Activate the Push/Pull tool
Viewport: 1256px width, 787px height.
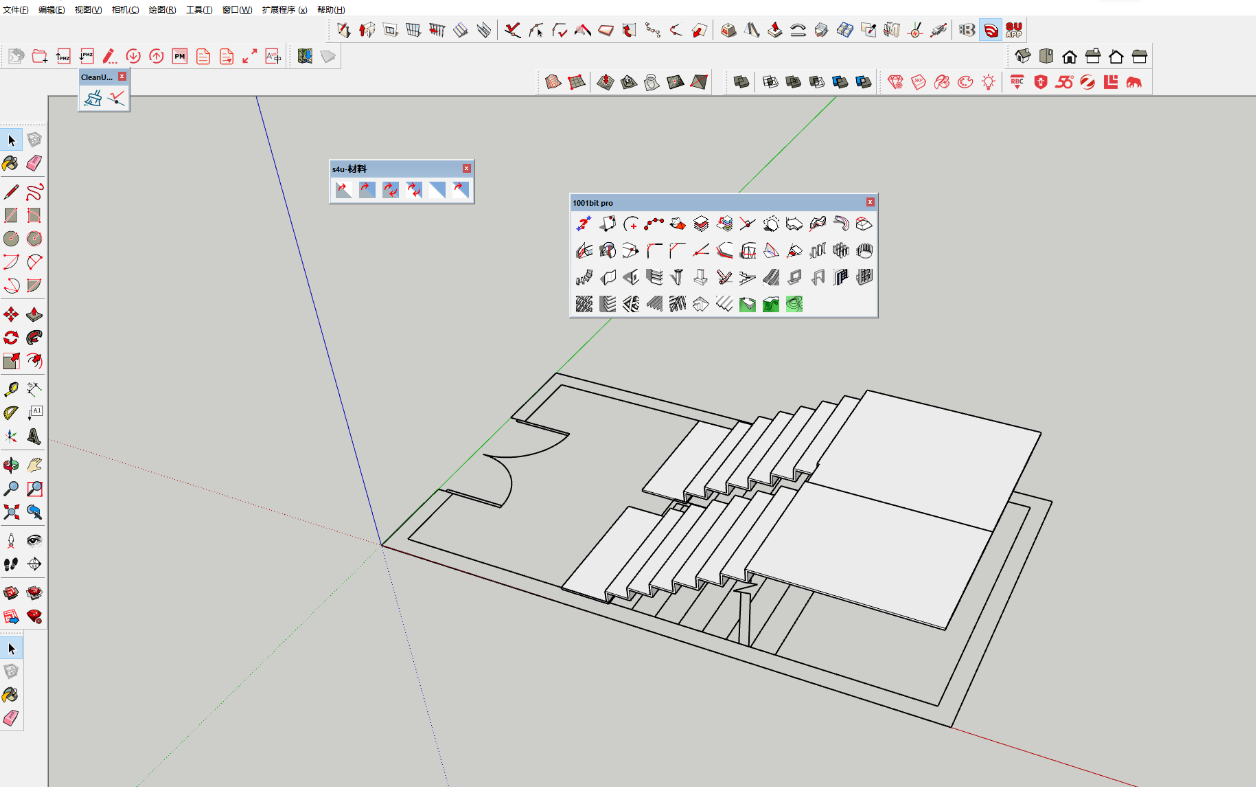tap(34, 314)
